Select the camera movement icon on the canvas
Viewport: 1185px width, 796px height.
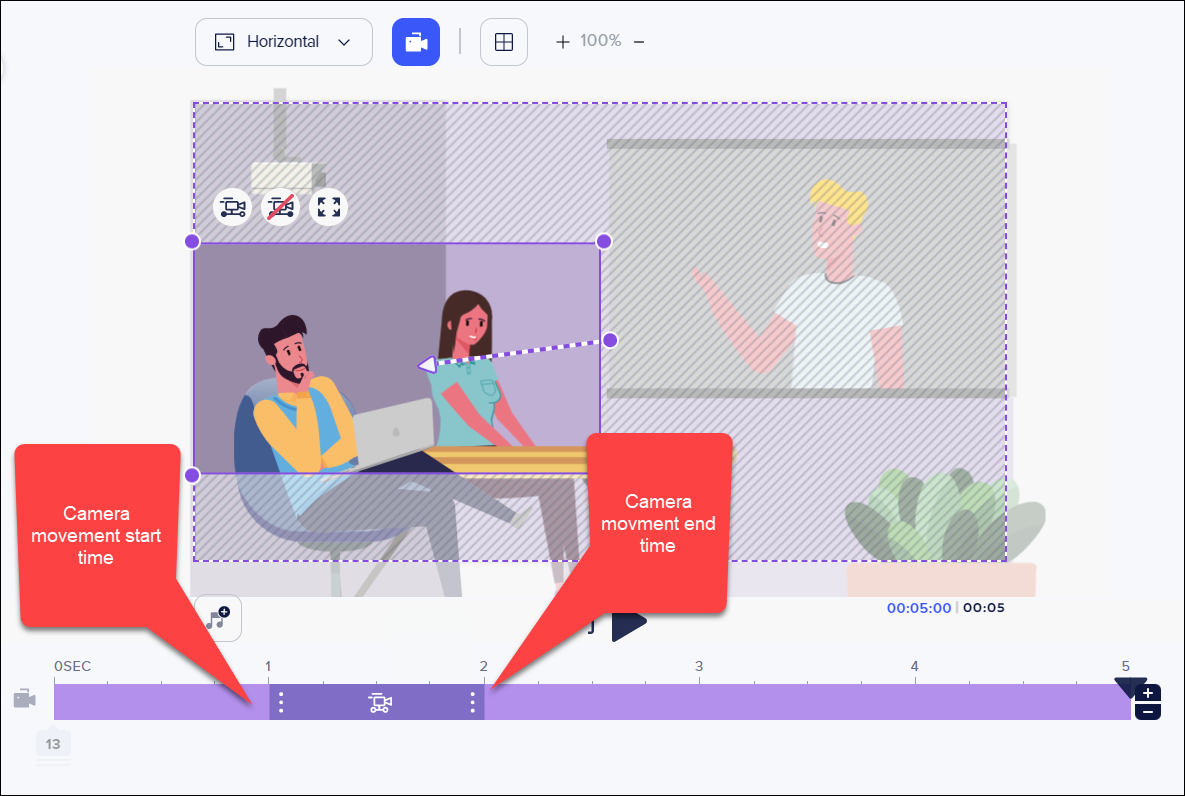tap(232, 207)
